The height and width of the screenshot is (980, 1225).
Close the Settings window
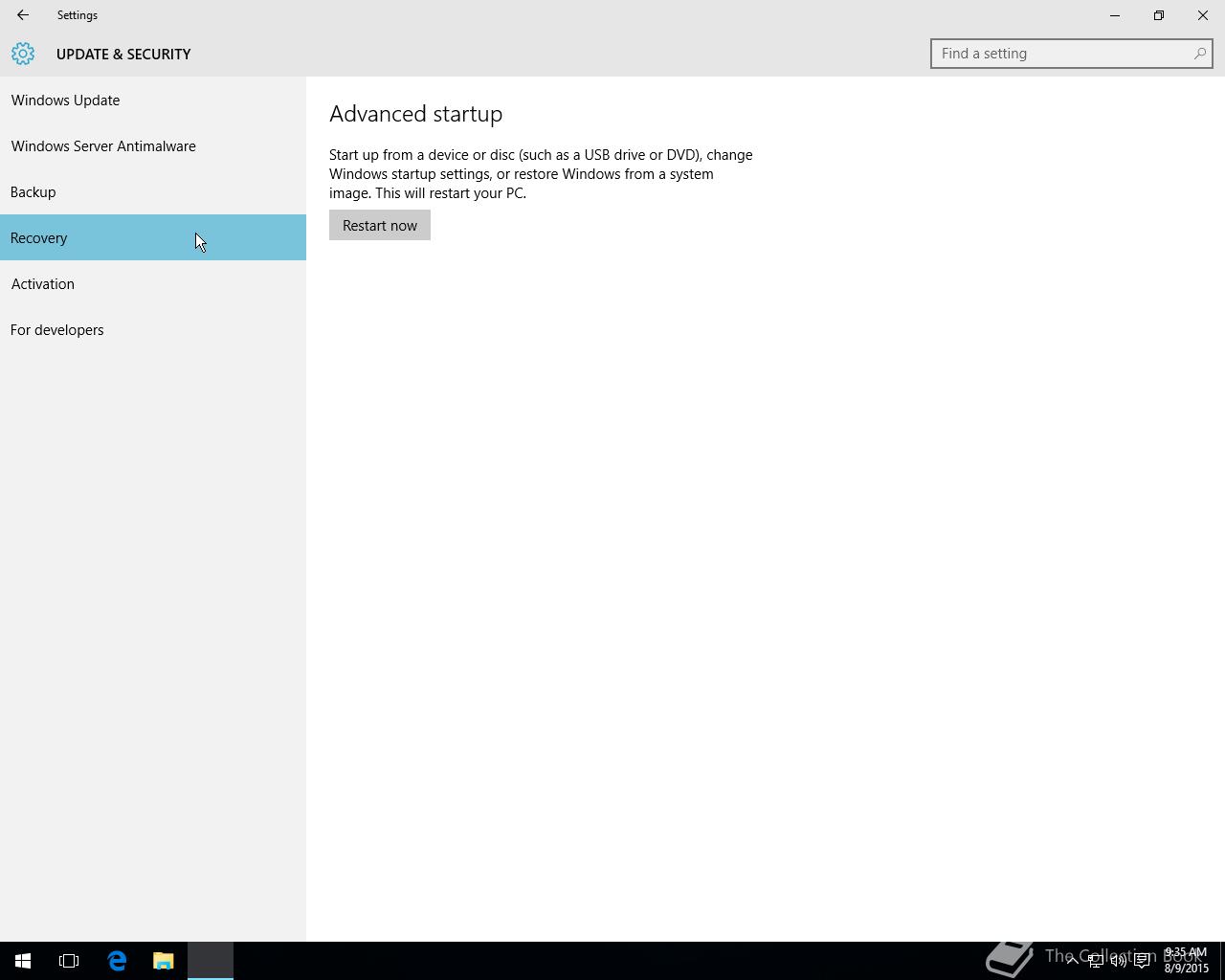pos(1203,15)
